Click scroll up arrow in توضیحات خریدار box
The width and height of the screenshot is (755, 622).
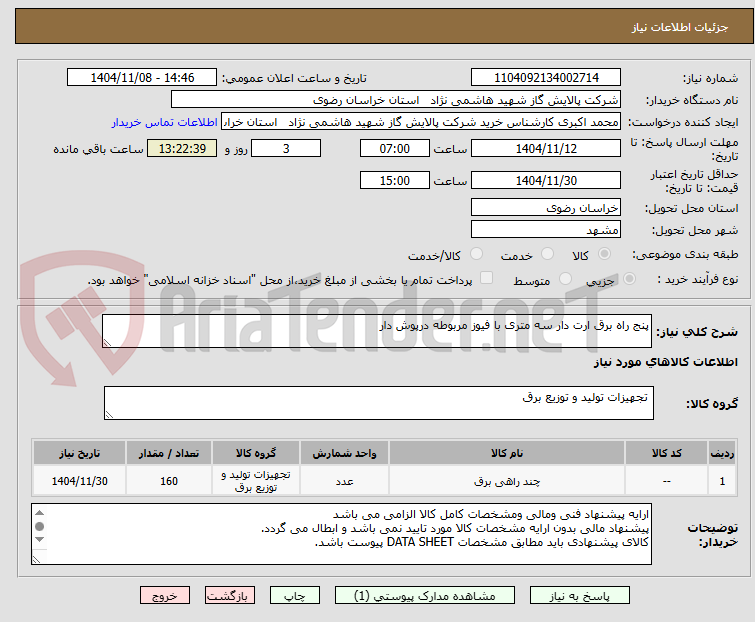[40, 513]
